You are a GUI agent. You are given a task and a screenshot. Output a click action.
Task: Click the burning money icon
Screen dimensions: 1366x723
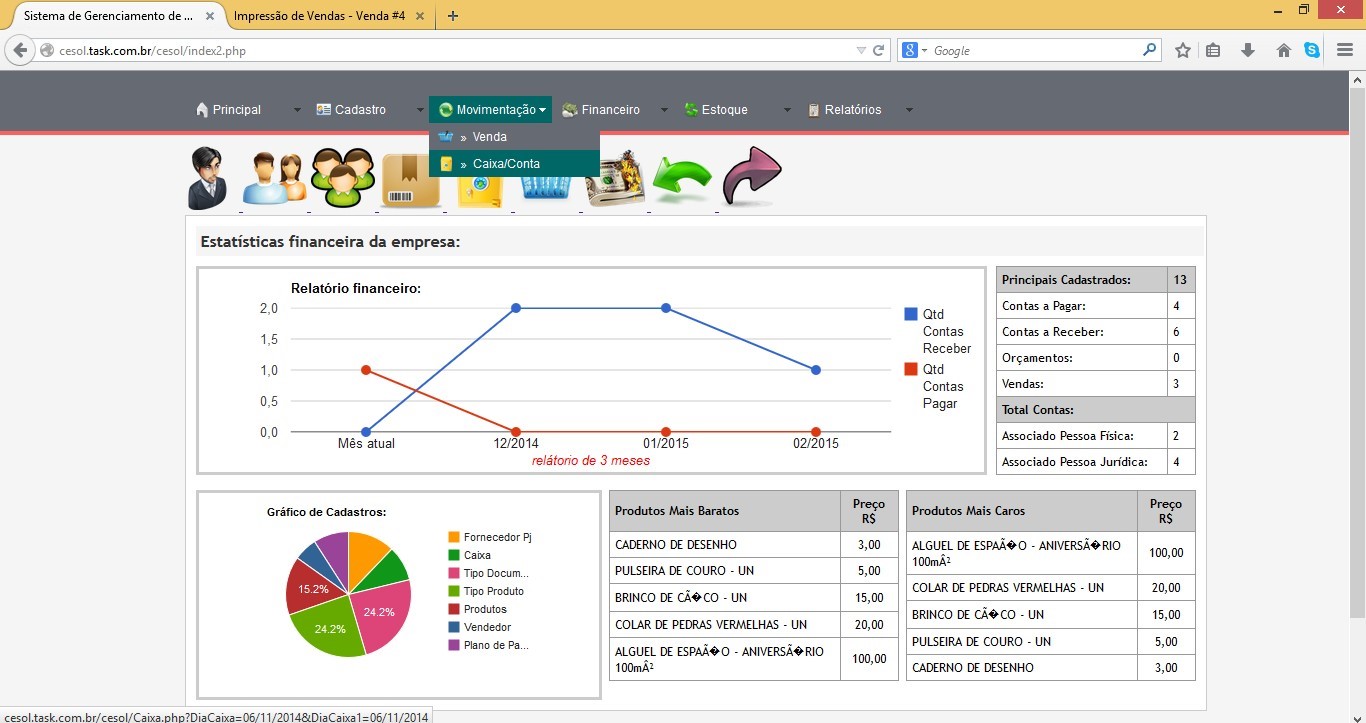[615, 180]
